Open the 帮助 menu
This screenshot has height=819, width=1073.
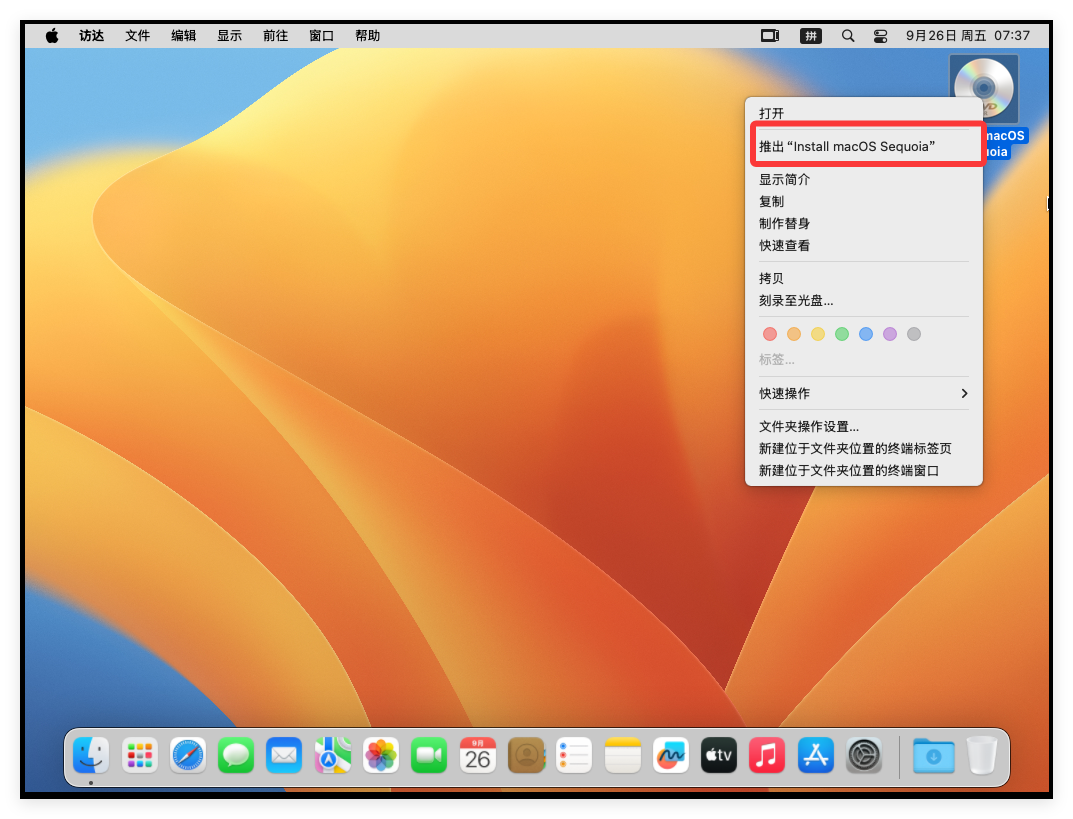click(x=367, y=36)
